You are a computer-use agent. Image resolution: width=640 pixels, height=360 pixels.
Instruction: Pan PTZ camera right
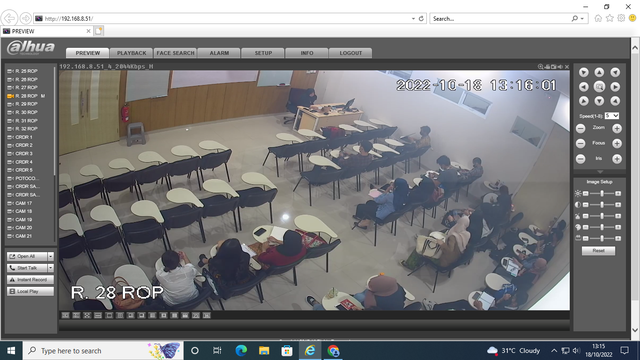click(615, 87)
